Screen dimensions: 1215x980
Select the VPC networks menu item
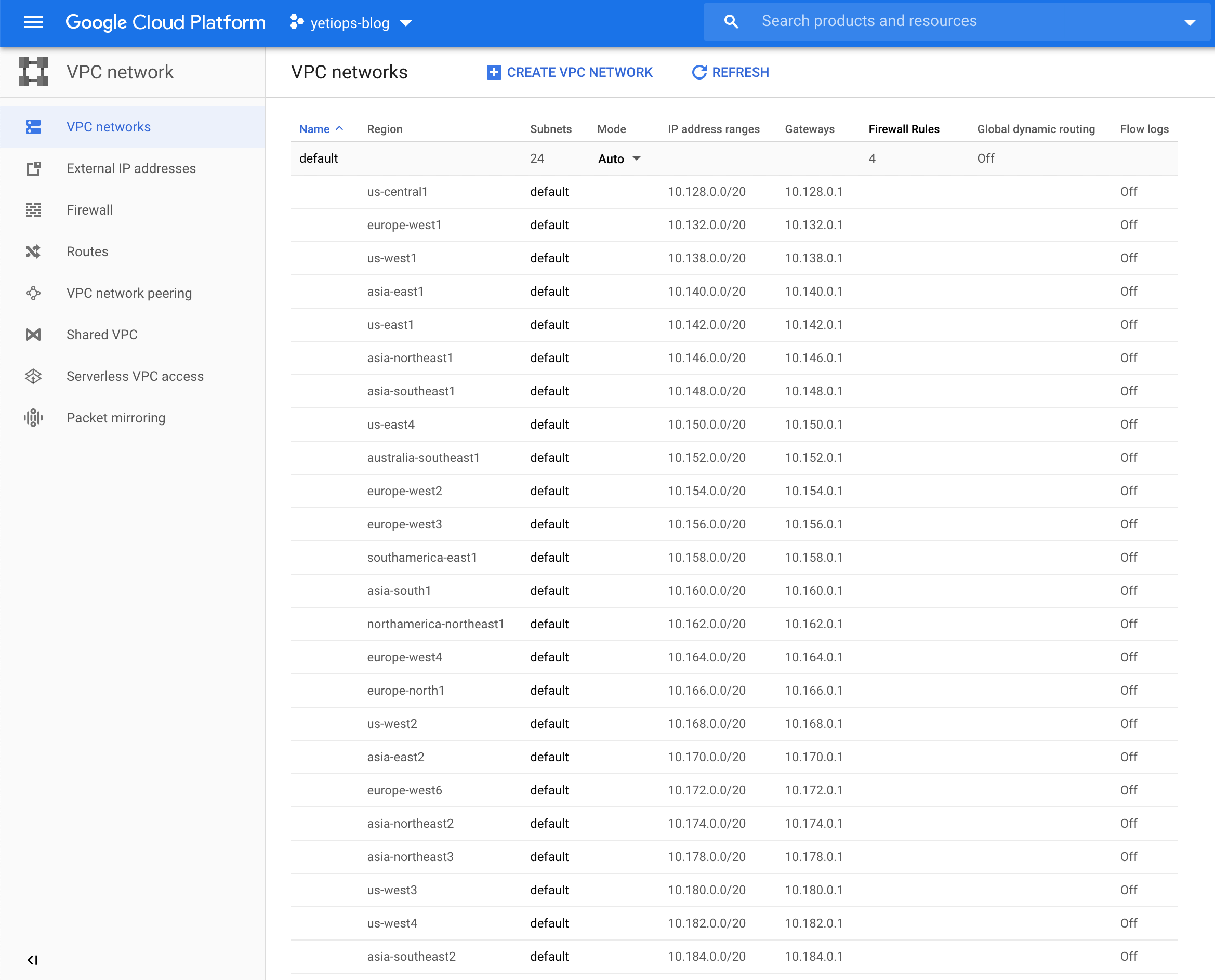(x=109, y=126)
